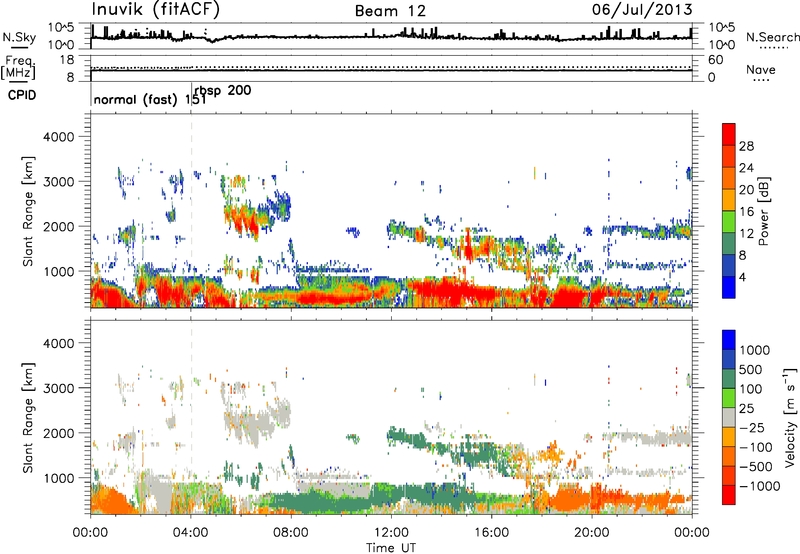Click the Slant Range label of velocity panel
Screen dimensions: 800x554
(x=28, y=417)
